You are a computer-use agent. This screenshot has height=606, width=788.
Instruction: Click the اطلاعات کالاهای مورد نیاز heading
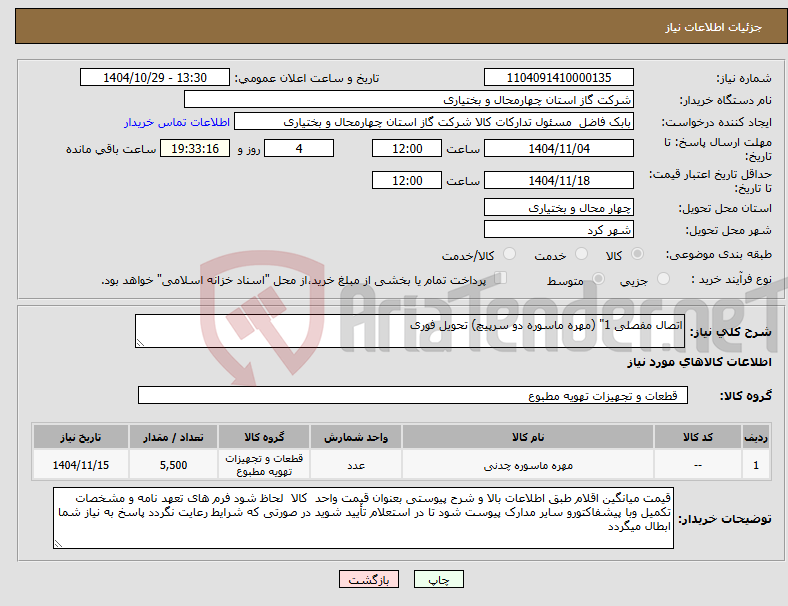(699, 362)
